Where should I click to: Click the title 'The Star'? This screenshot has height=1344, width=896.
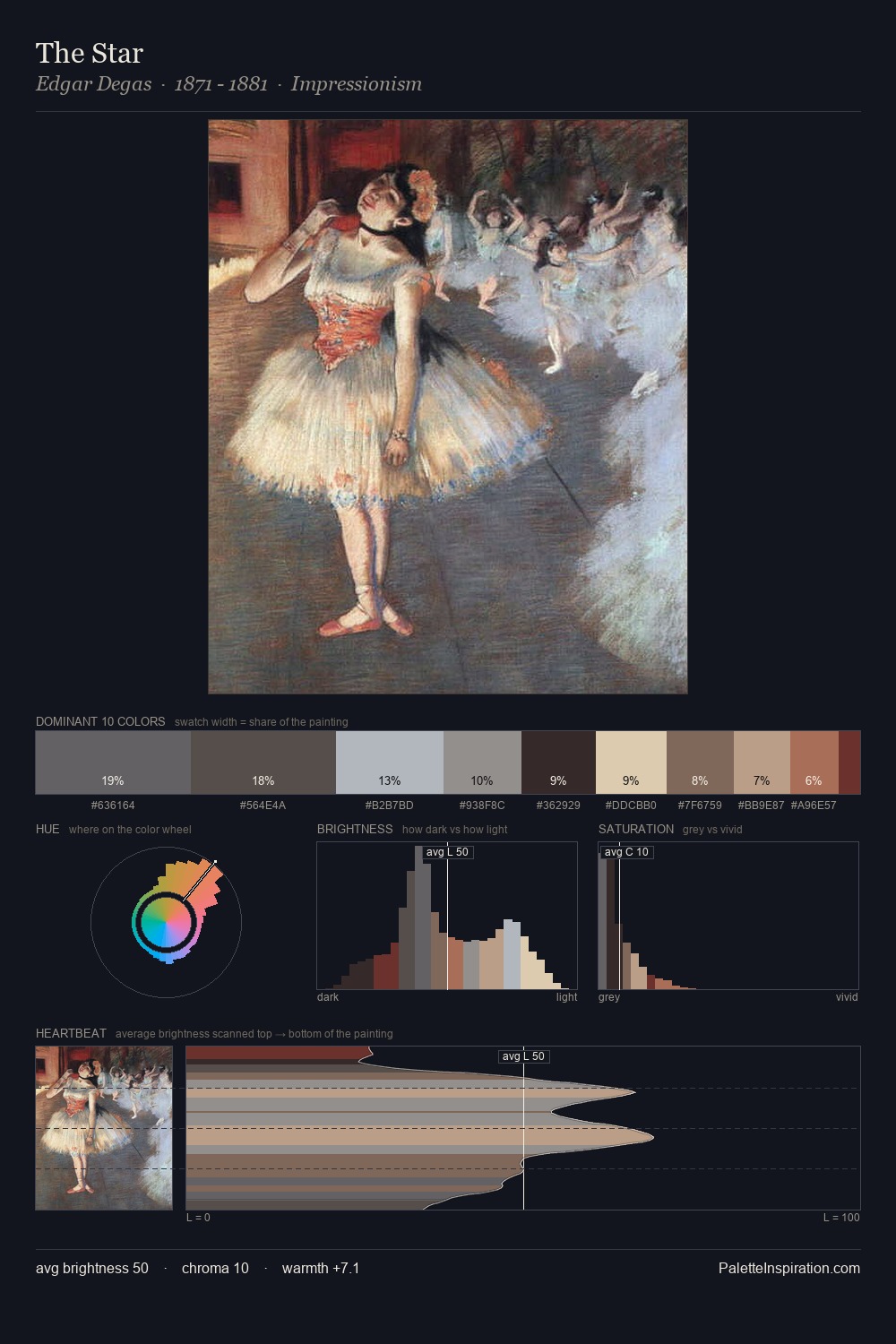coord(90,53)
